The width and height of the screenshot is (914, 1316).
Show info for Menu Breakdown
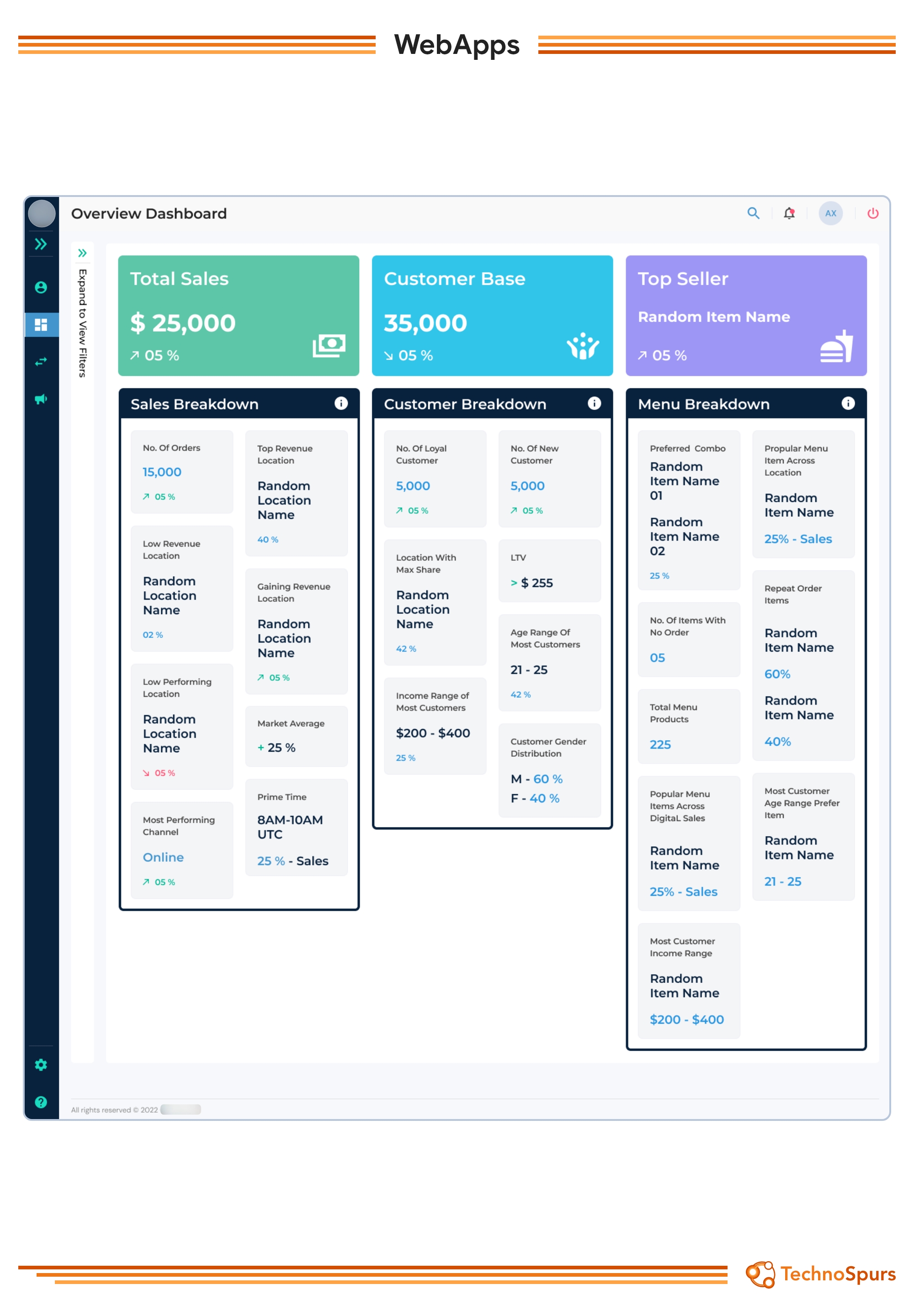[x=848, y=404]
